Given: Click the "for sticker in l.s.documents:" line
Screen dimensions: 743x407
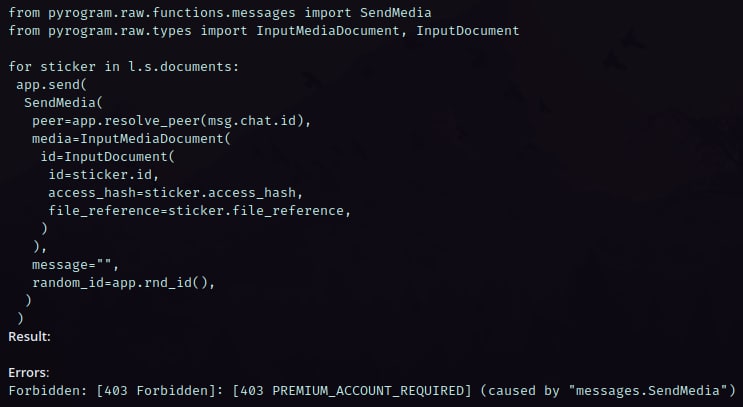Looking at the screenshot, I should (x=124, y=66).
